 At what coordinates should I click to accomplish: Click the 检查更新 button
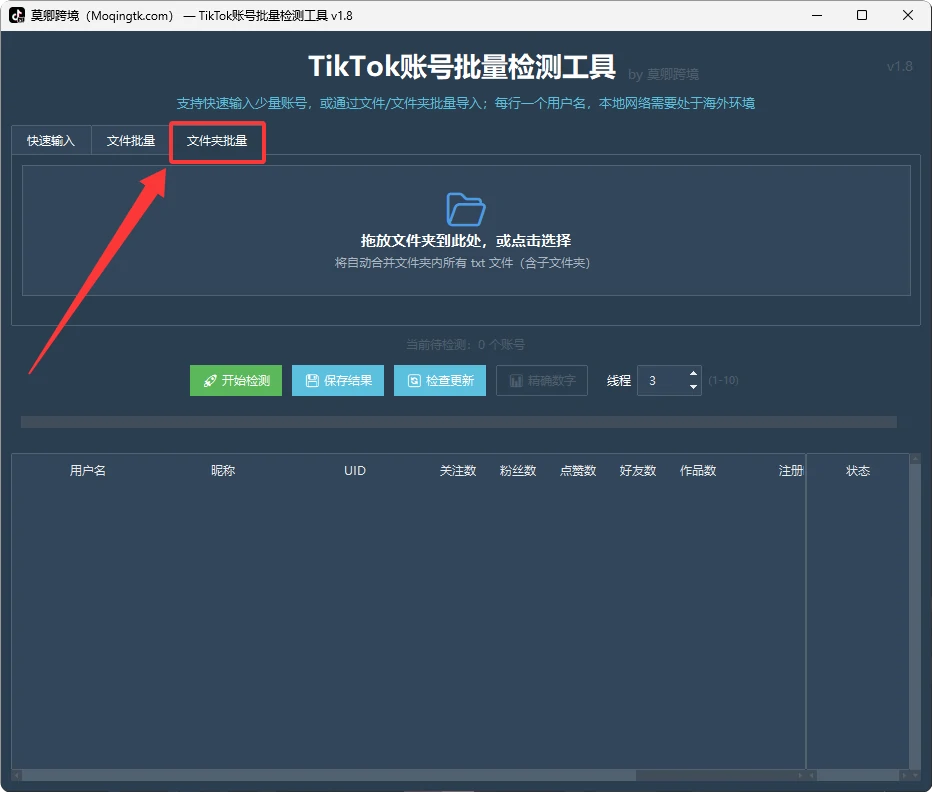pyautogui.click(x=440, y=381)
